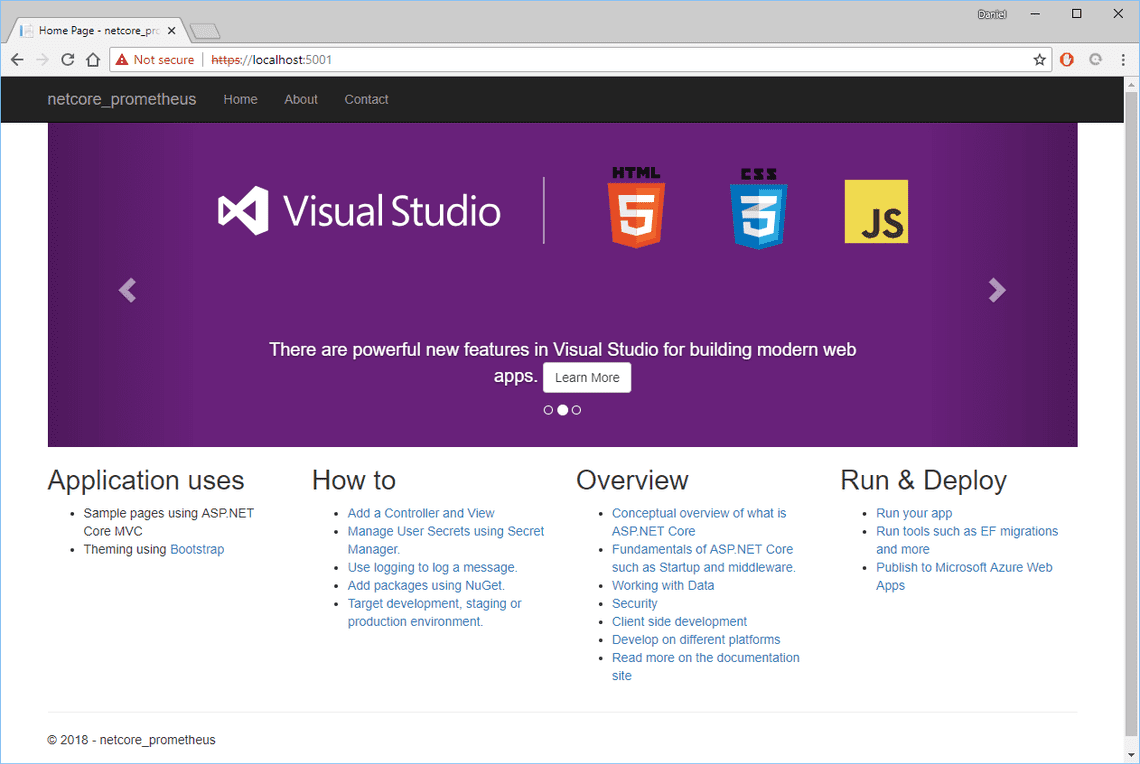1140x764 pixels.
Task: Click the browser back navigation arrow
Action: 16,59
